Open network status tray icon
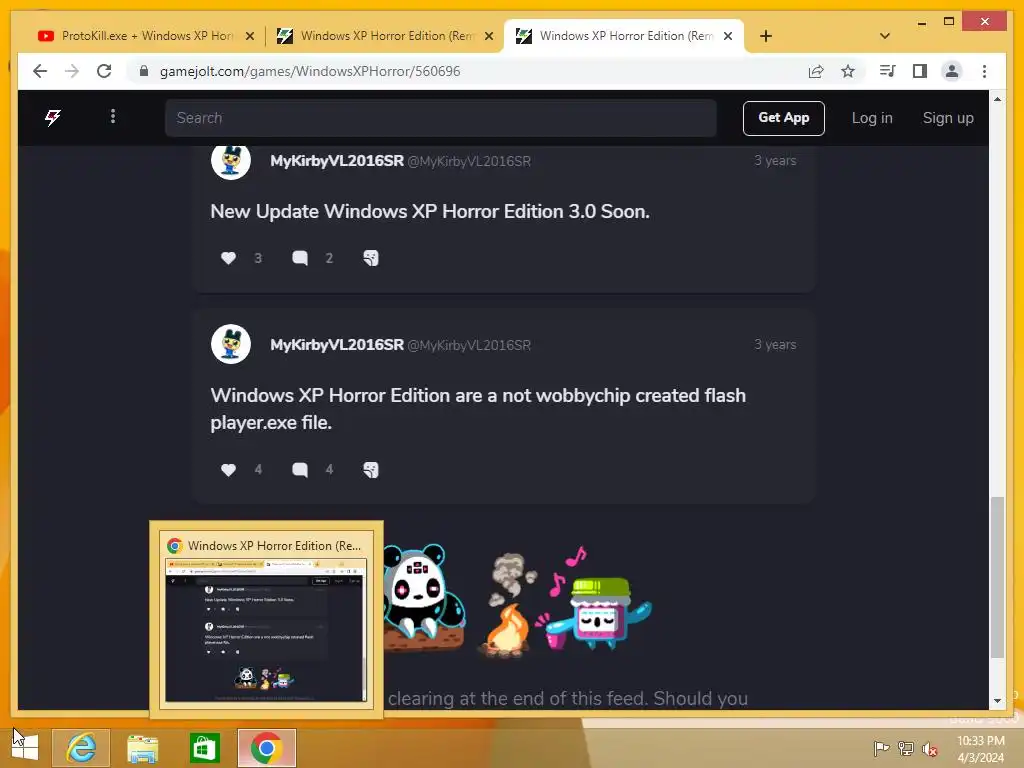 coord(906,748)
